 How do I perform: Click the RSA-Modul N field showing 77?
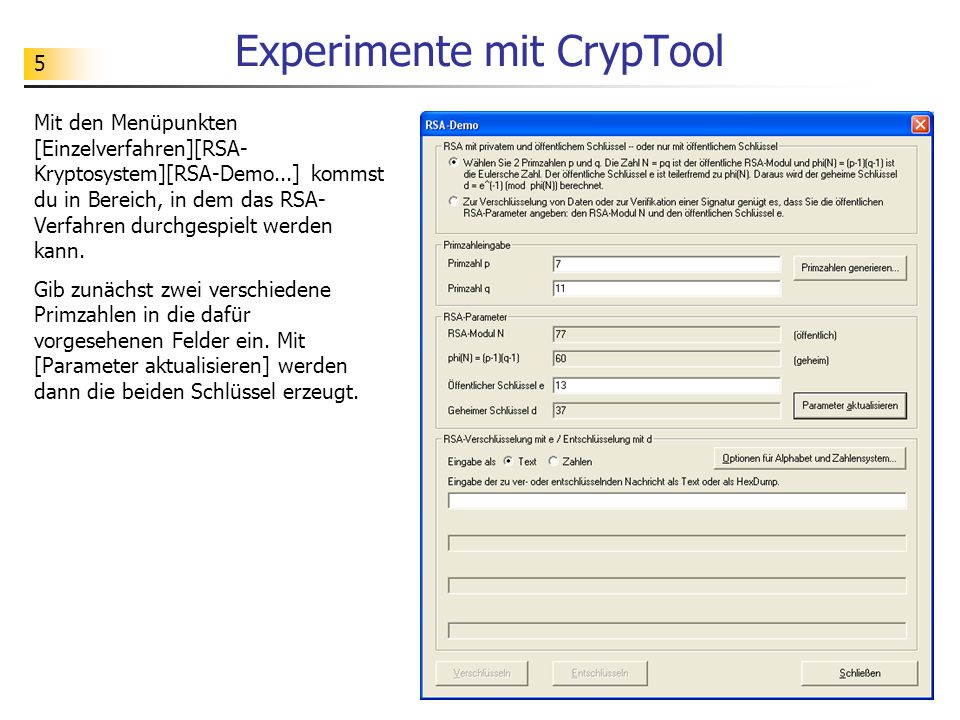tap(667, 334)
